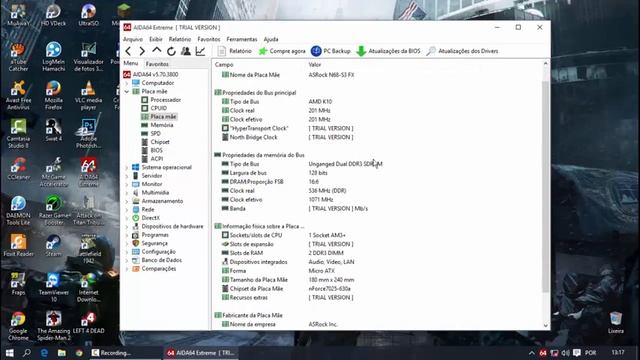This screenshot has height=360, width=640.
Task: Open Lixeira recycle bin icon
Action: (616, 322)
